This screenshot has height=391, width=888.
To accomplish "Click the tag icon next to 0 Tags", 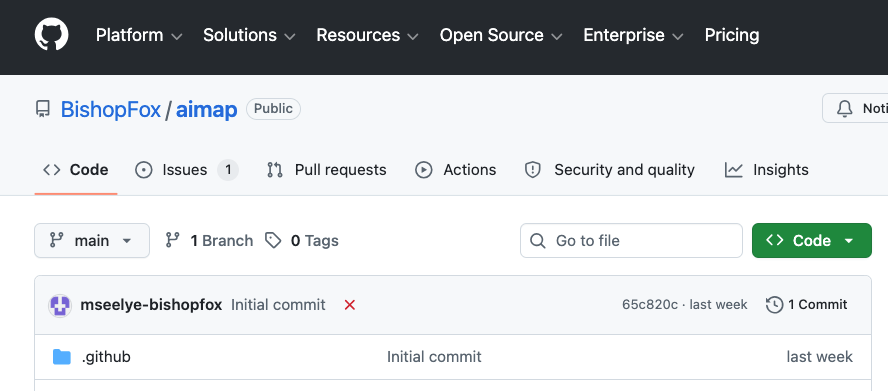I will point(274,240).
